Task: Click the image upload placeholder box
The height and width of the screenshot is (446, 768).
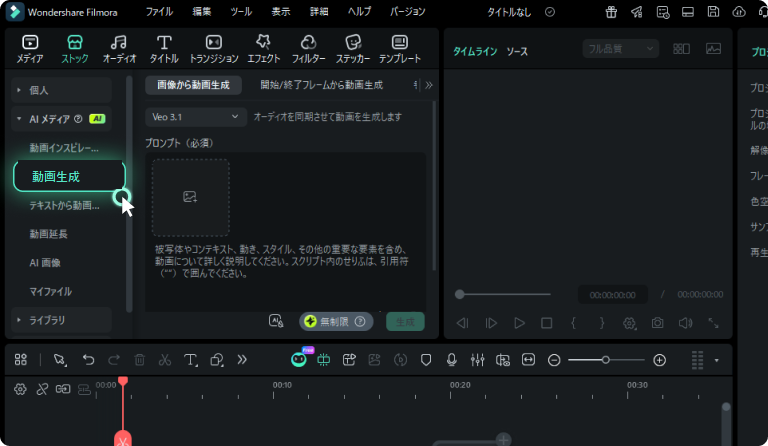Action: point(191,197)
